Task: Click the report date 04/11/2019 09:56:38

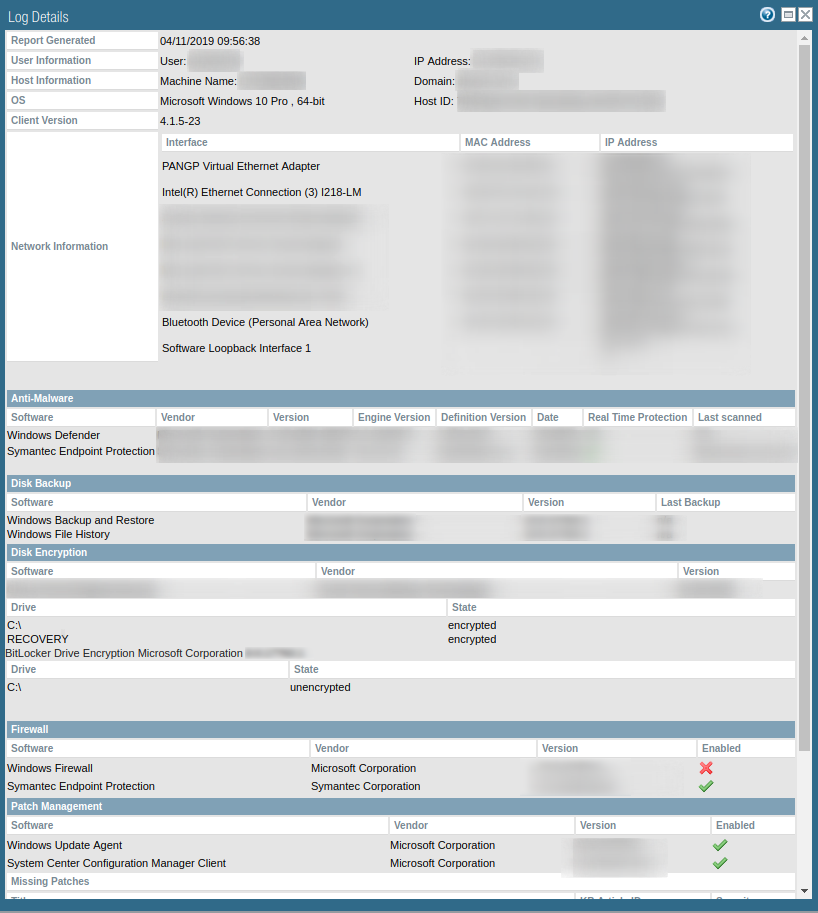Action: pyautogui.click(x=210, y=41)
